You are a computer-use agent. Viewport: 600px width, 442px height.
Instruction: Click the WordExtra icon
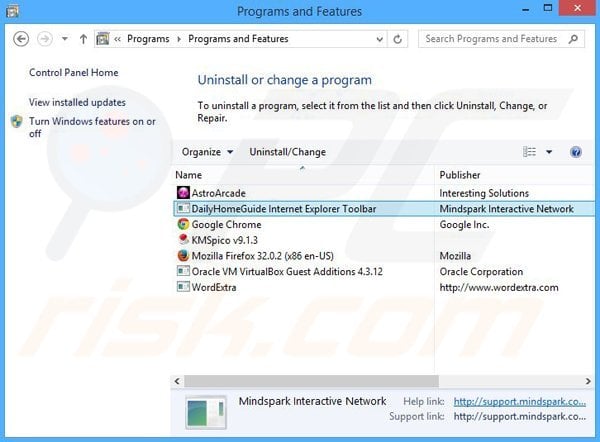[183, 287]
